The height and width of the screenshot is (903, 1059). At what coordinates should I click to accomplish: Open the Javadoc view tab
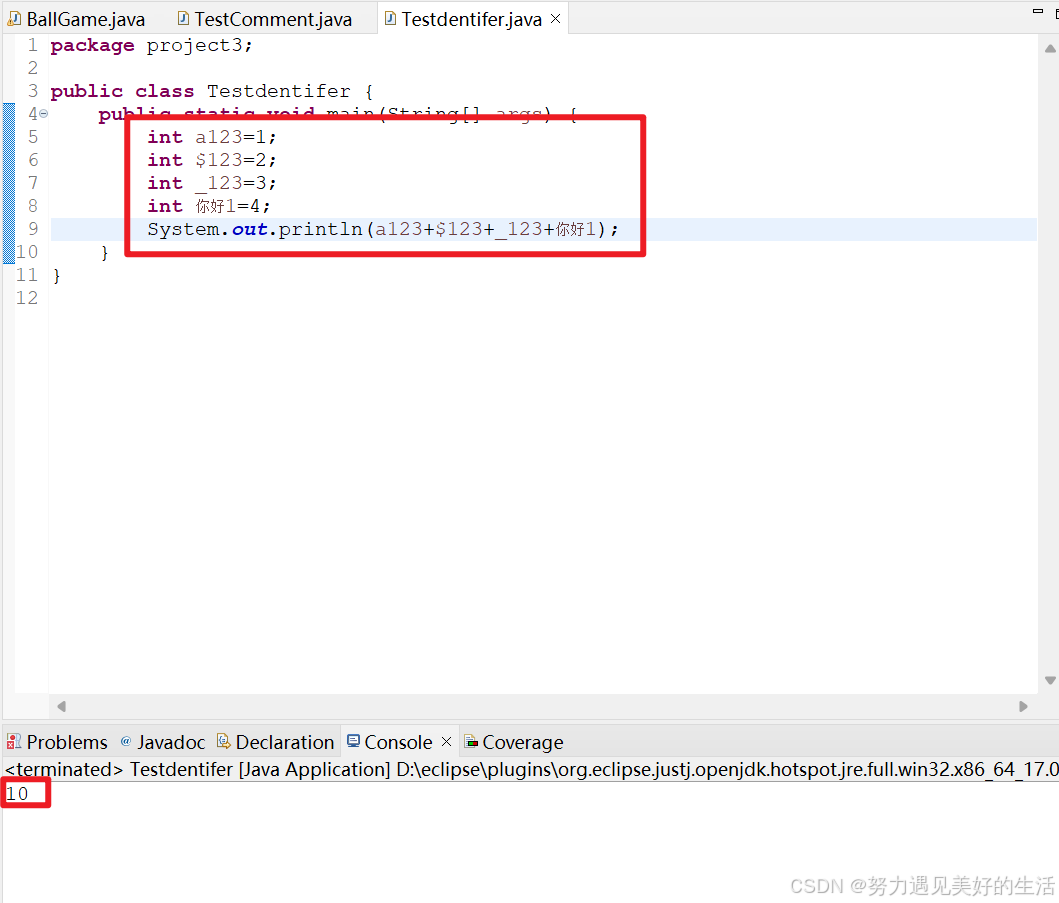coord(163,742)
